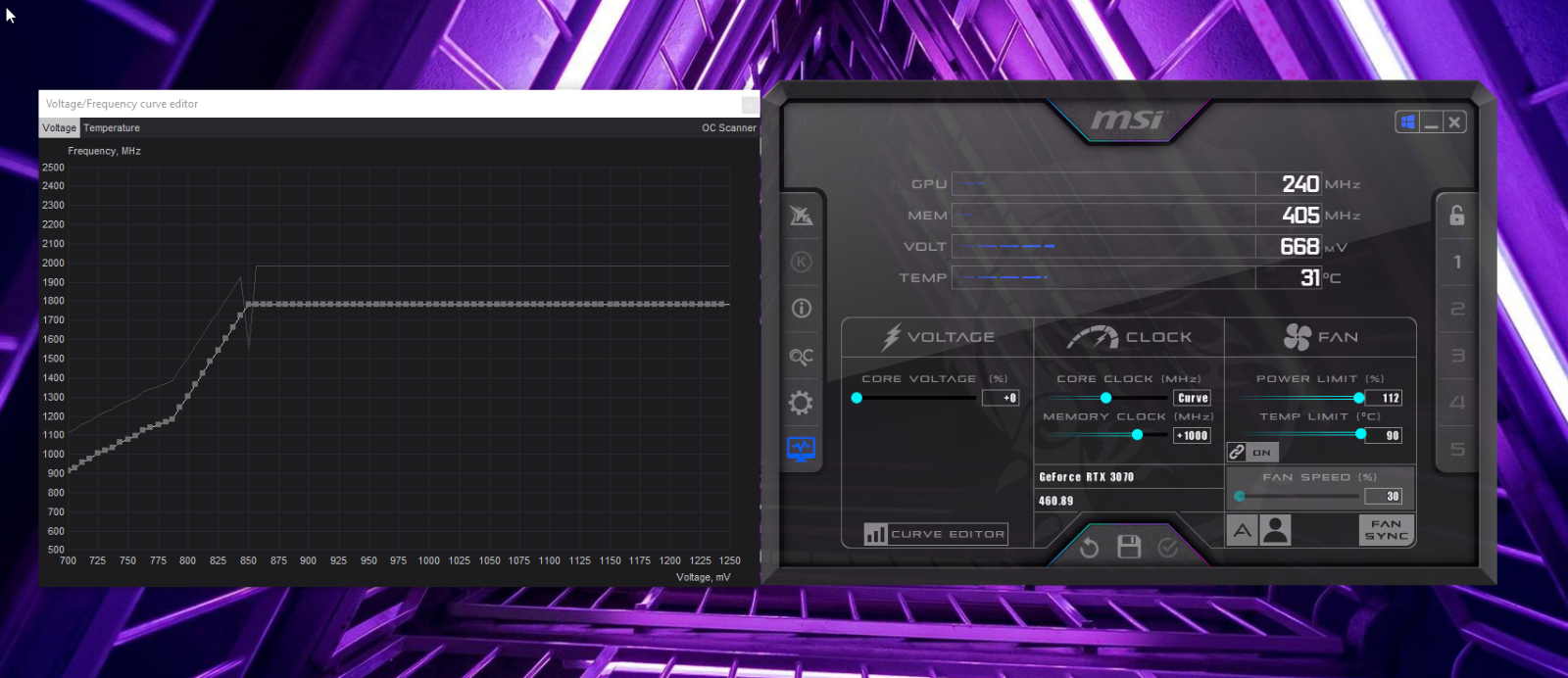Screen dimensions: 1568x678
Task: Reset settings with the circular arrow icon
Action: coord(1089,548)
